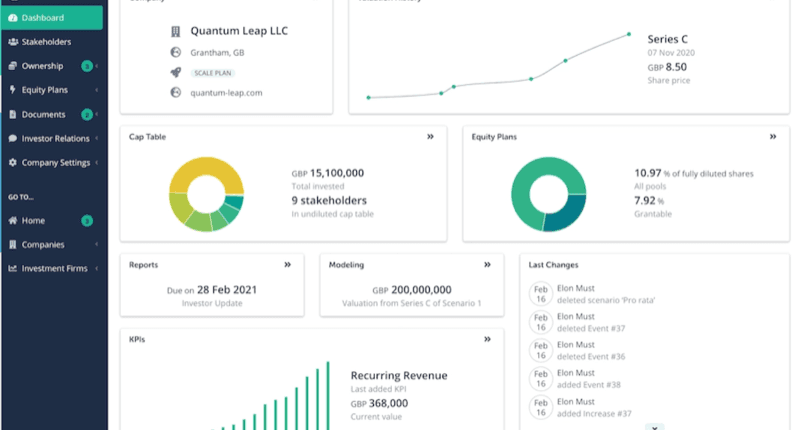800x430 pixels.
Task: Click the Ownership icon in sidebar
Action: [x=12, y=66]
